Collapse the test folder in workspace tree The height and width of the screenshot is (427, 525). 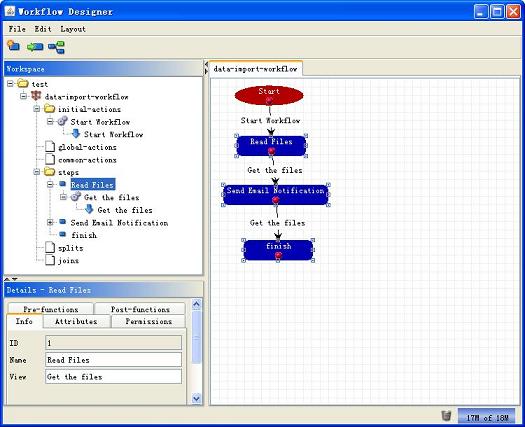tap(10, 83)
